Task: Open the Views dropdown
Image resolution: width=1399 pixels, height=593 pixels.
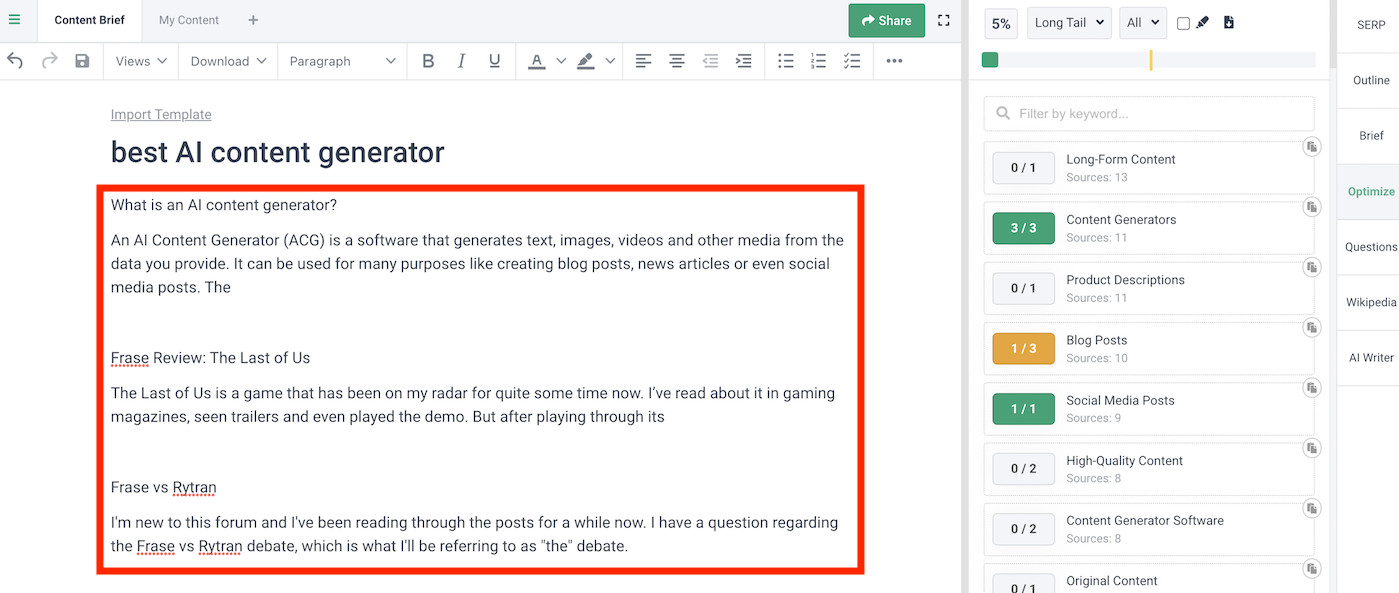Action: pos(140,61)
